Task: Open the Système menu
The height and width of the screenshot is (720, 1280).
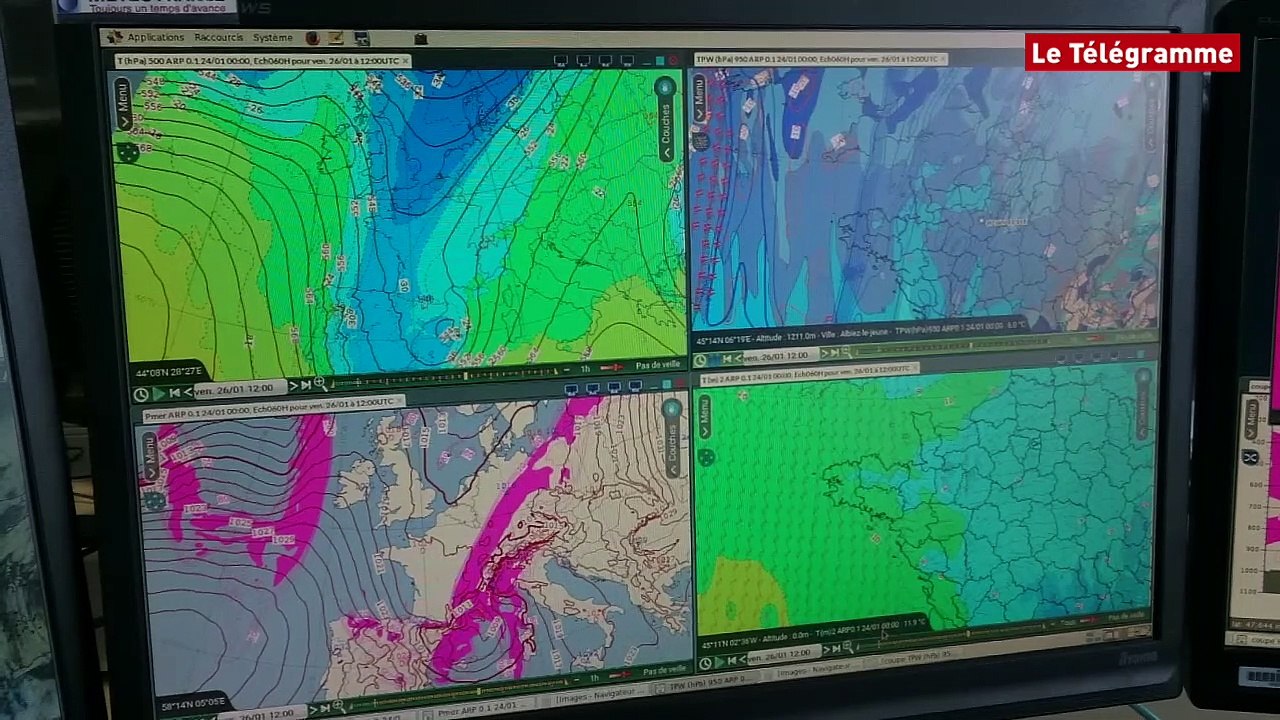Action: tap(272, 38)
